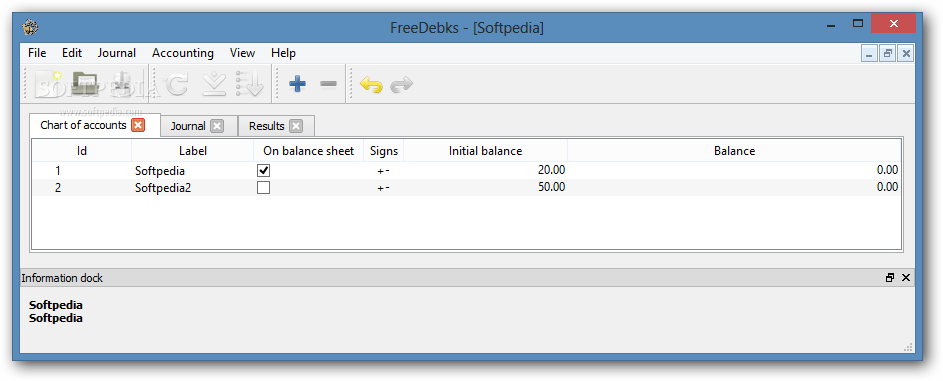
Task: Click the Balance 0.00 cell for Softpedia2
Action: pos(734,187)
